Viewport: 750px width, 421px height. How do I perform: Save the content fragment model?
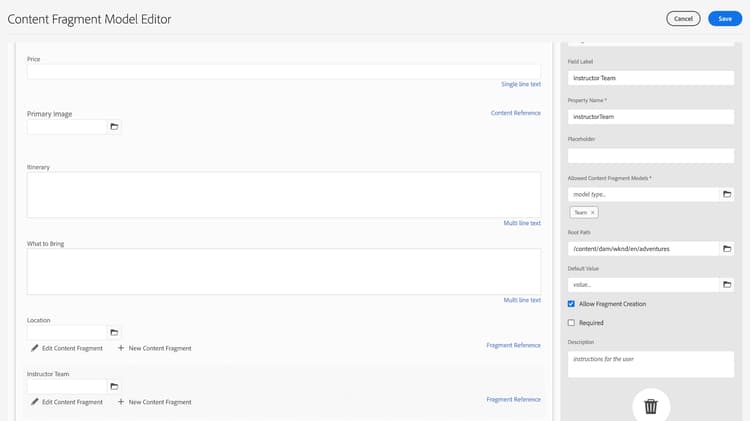click(x=725, y=19)
